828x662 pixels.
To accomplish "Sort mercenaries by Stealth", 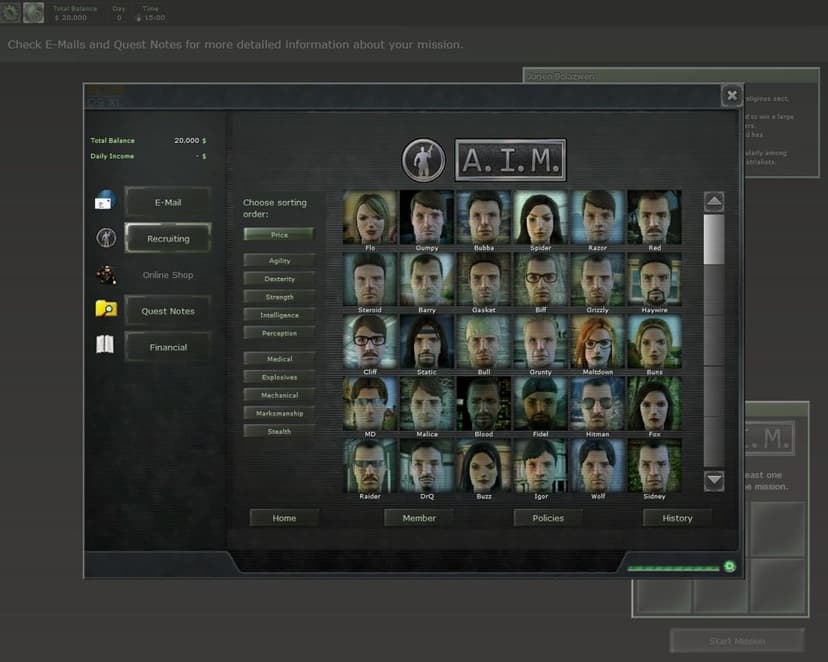I will [279, 431].
